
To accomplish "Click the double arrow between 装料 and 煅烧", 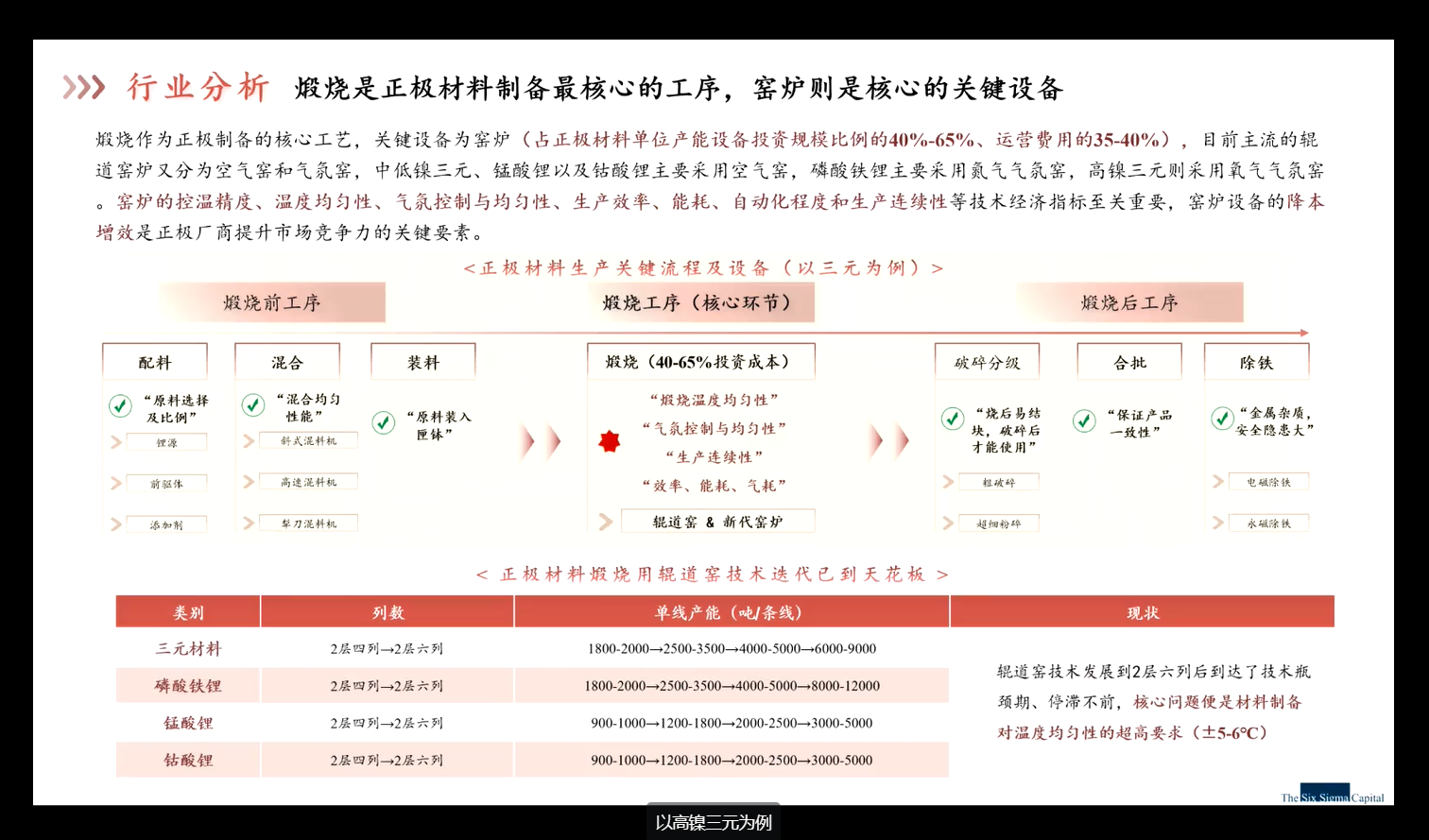I will (x=540, y=441).
